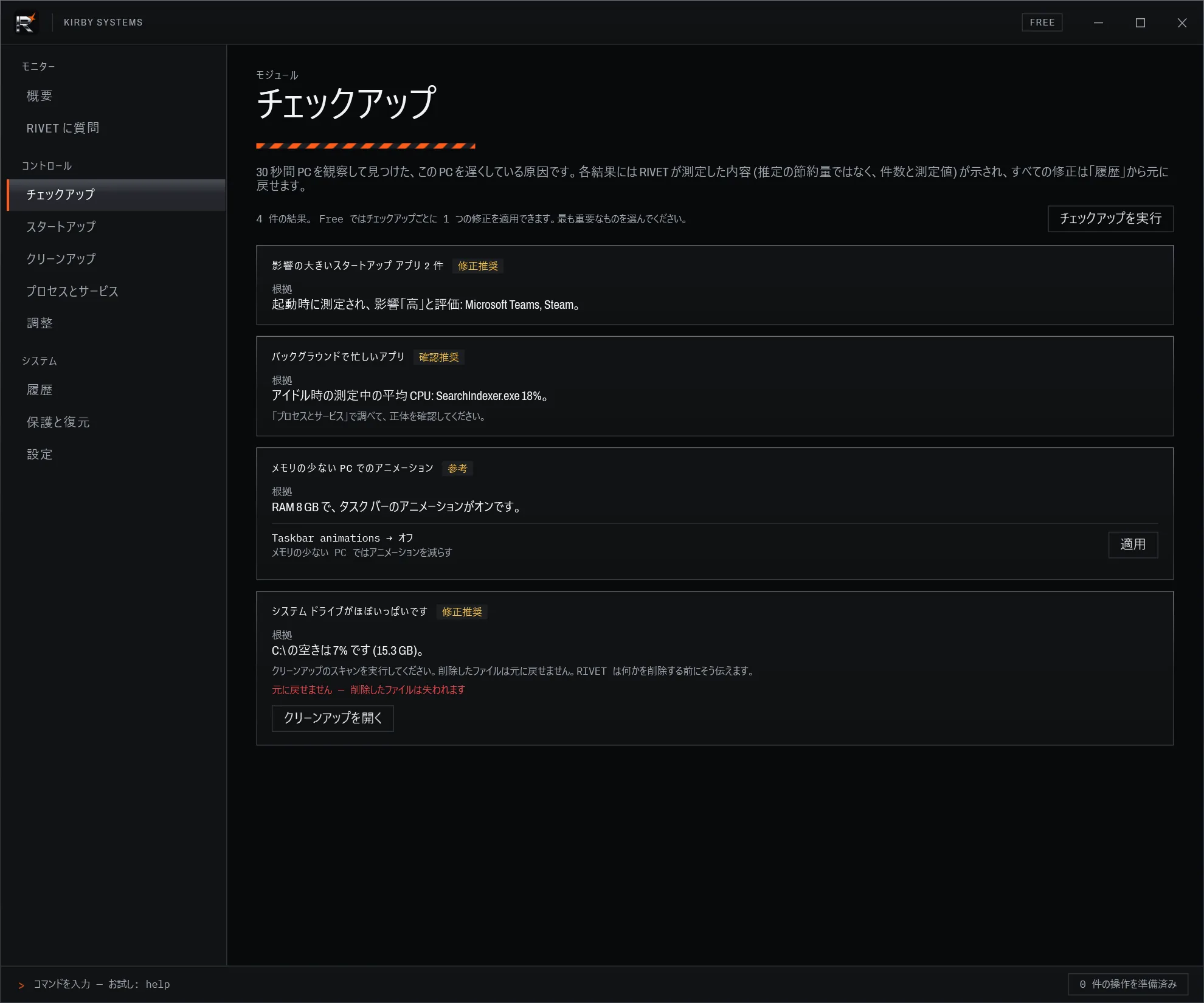Viewport: 1204px width, 1003px height.
Task: Run checkup with チェックアップを実行 button
Action: (1110, 219)
